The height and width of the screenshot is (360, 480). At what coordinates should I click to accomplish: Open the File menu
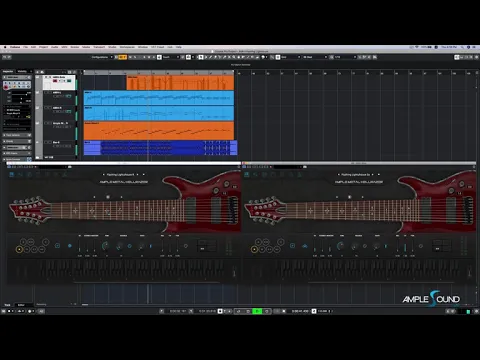click(26, 47)
